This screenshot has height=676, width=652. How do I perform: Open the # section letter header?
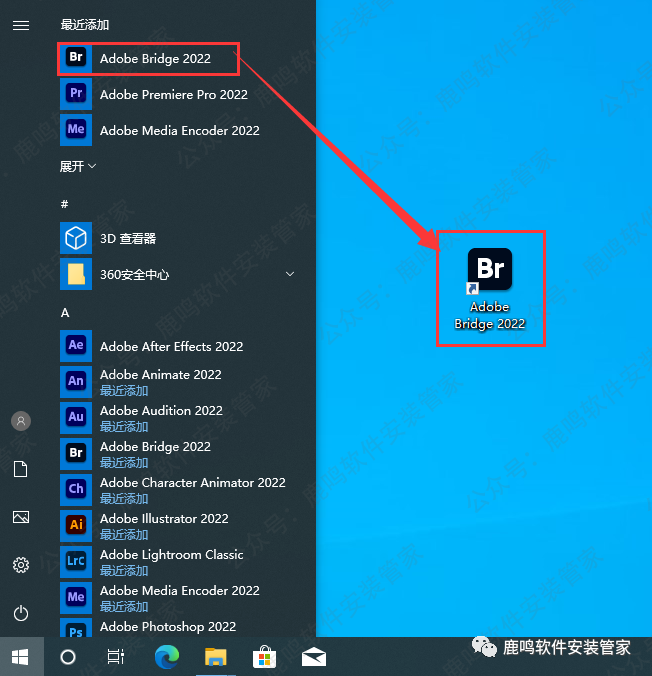click(x=65, y=204)
